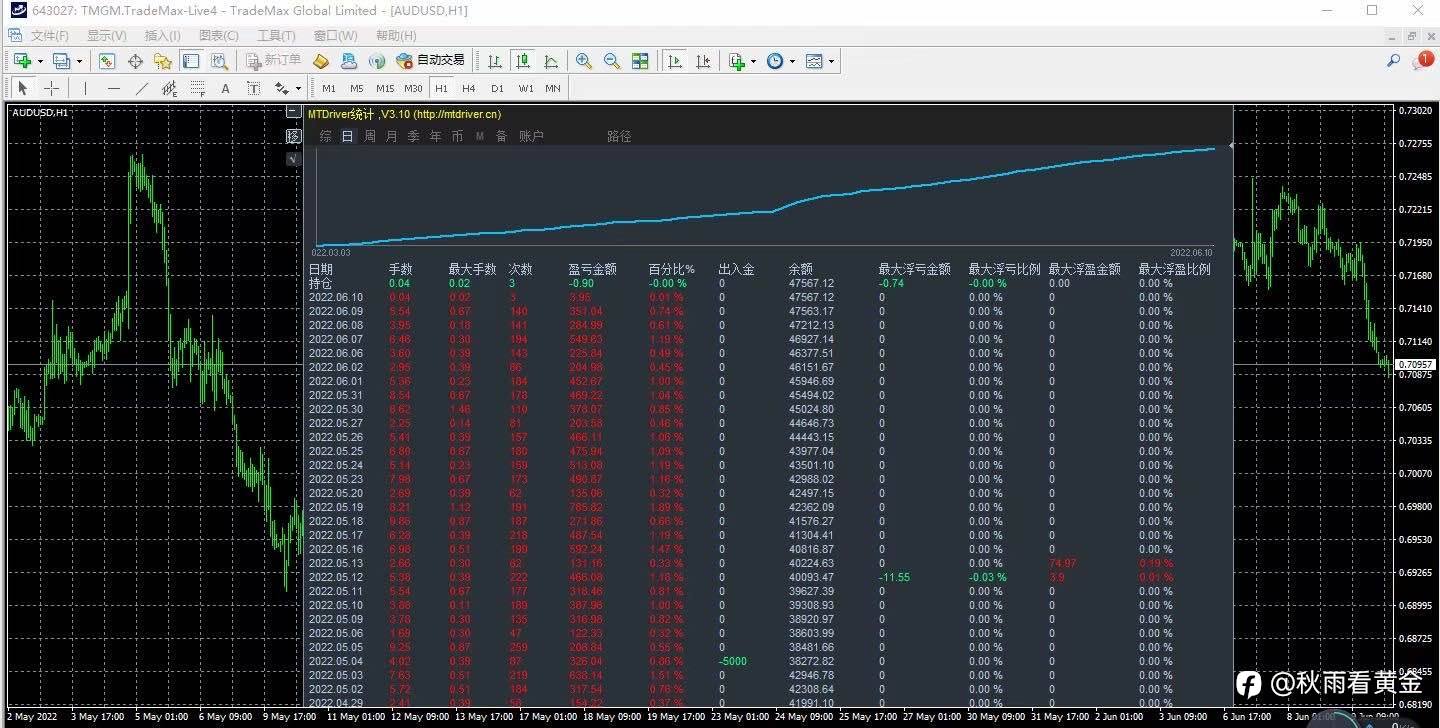Select the trendline drawing tool
Viewport: 1440px width, 728px height.
(141, 88)
